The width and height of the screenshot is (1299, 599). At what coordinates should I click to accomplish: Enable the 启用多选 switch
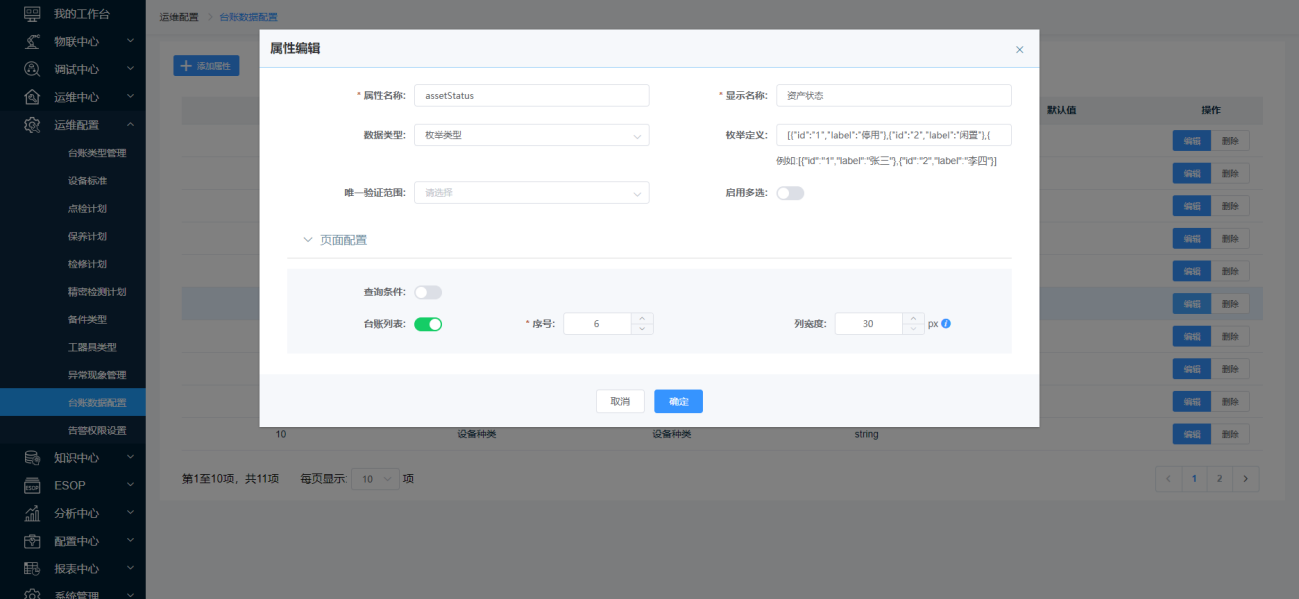pyautogui.click(x=790, y=193)
